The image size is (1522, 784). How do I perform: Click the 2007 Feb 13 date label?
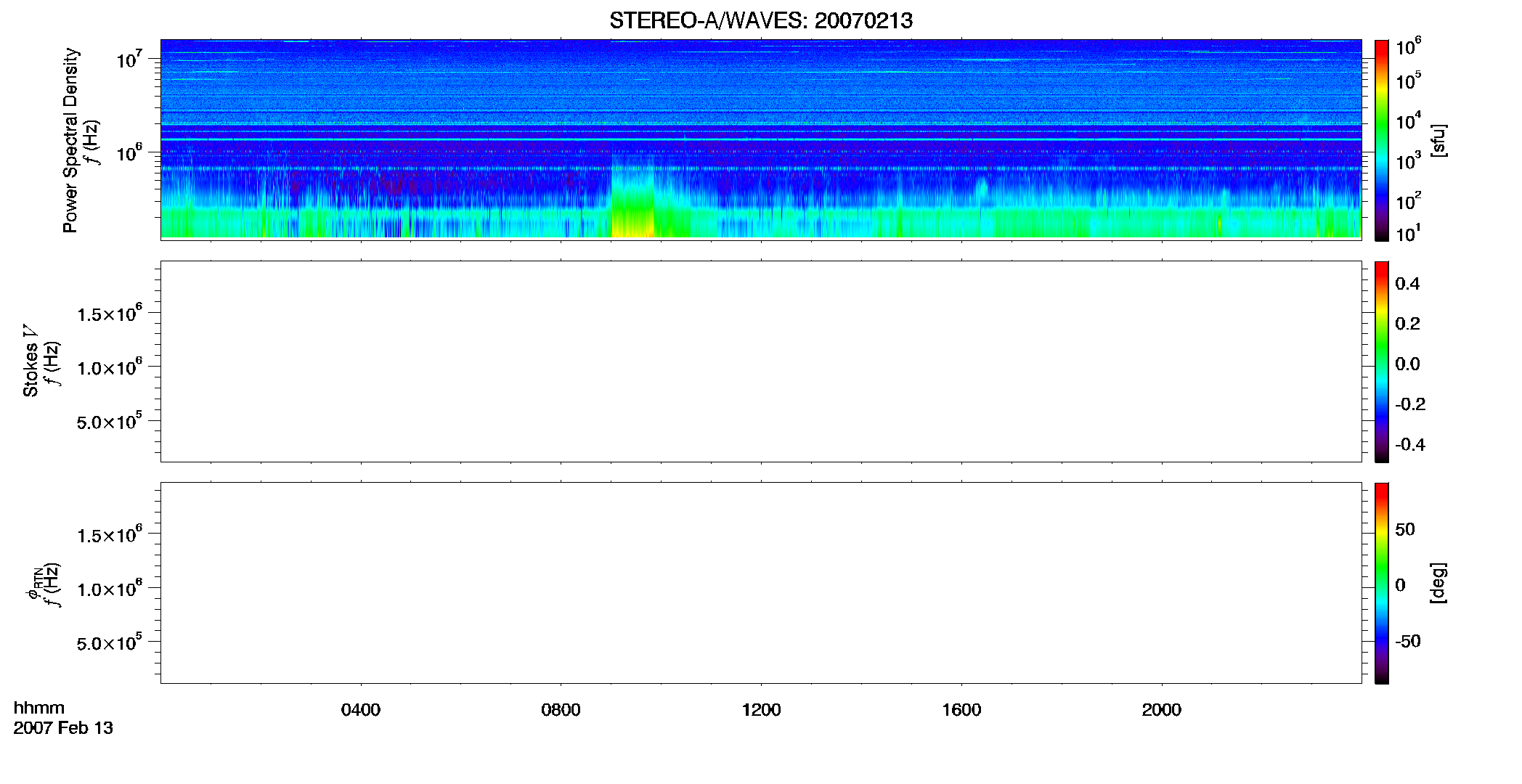(x=63, y=728)
